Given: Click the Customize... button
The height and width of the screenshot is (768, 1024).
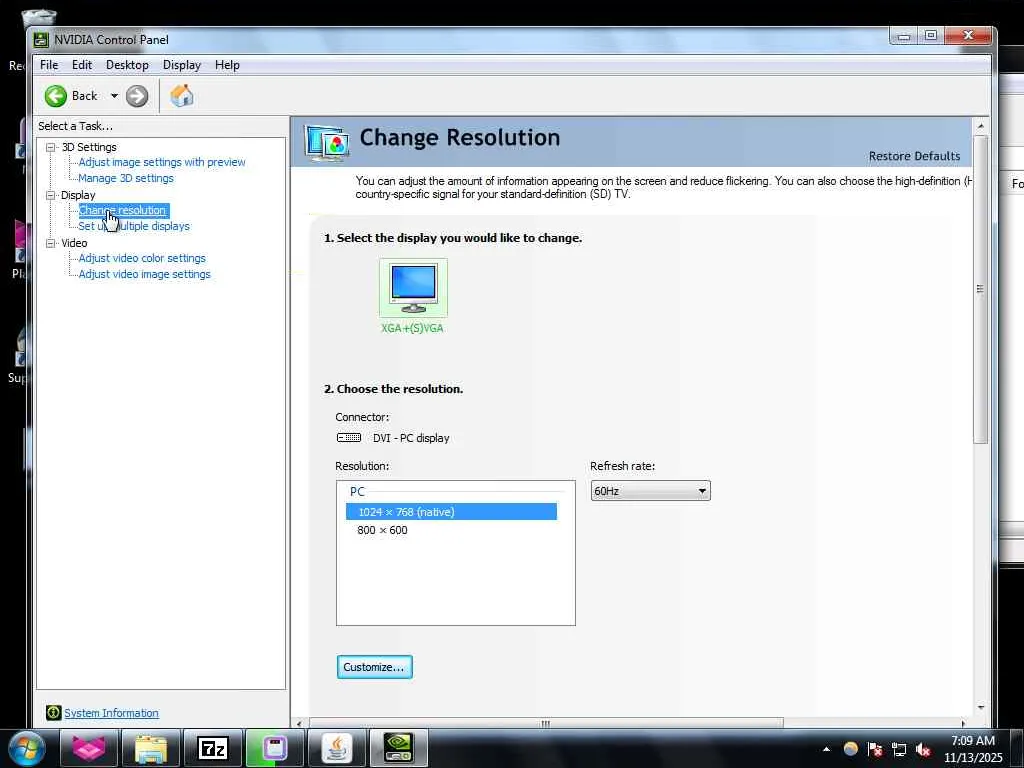Looking at the screenshot, I should click(x=374, y=667).
